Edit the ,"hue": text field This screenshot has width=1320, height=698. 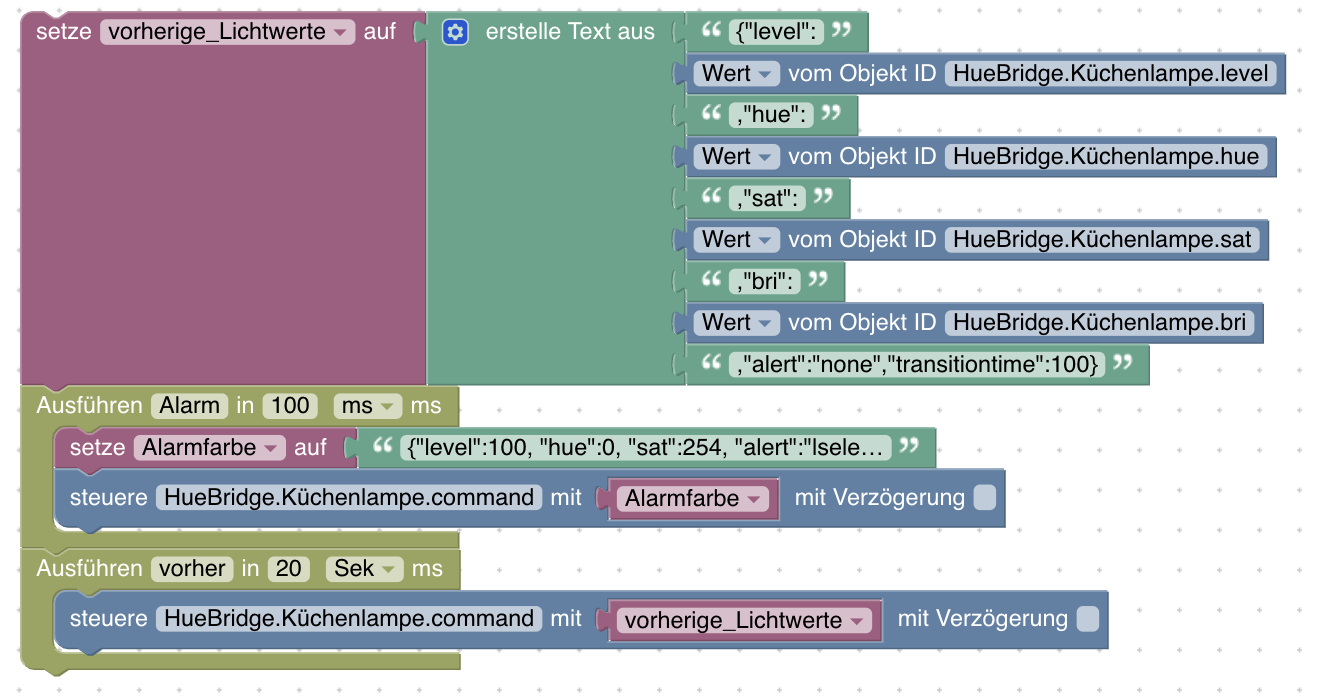[771, 115]
